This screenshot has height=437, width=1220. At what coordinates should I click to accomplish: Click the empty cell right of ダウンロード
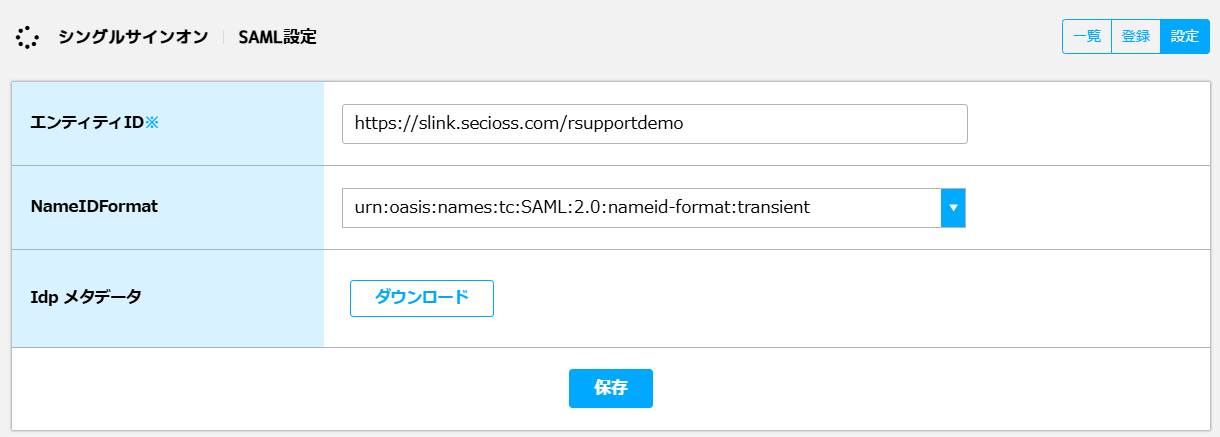point(850,298)
